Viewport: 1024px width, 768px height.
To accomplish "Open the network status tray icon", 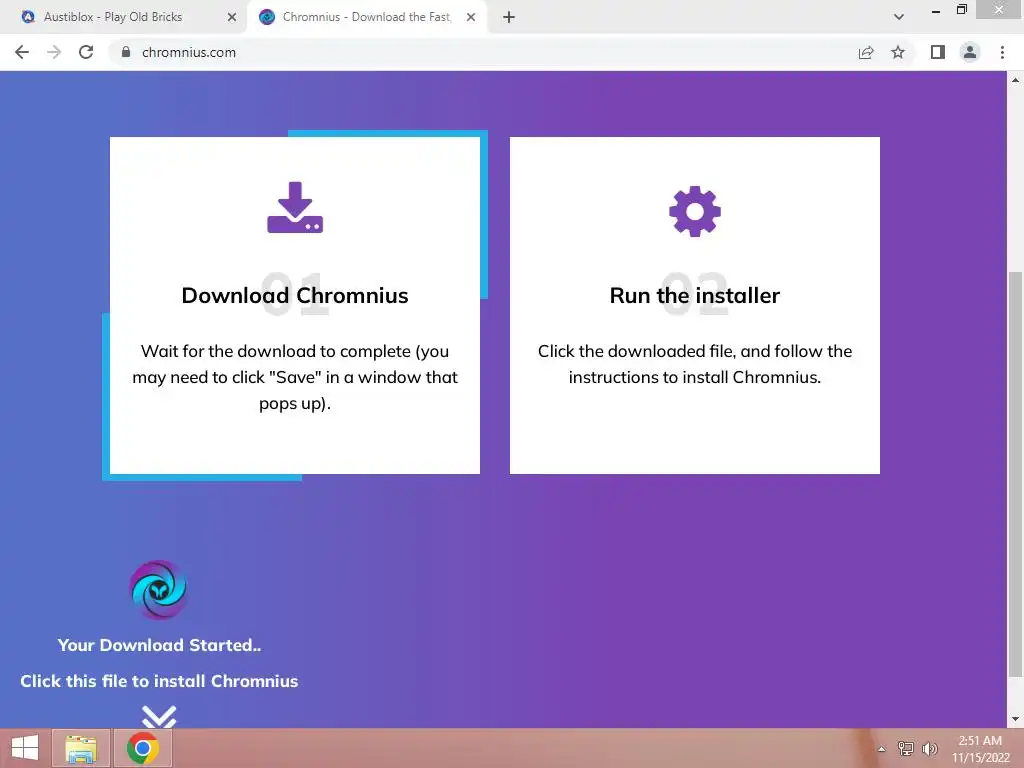I will coord(906,749).
